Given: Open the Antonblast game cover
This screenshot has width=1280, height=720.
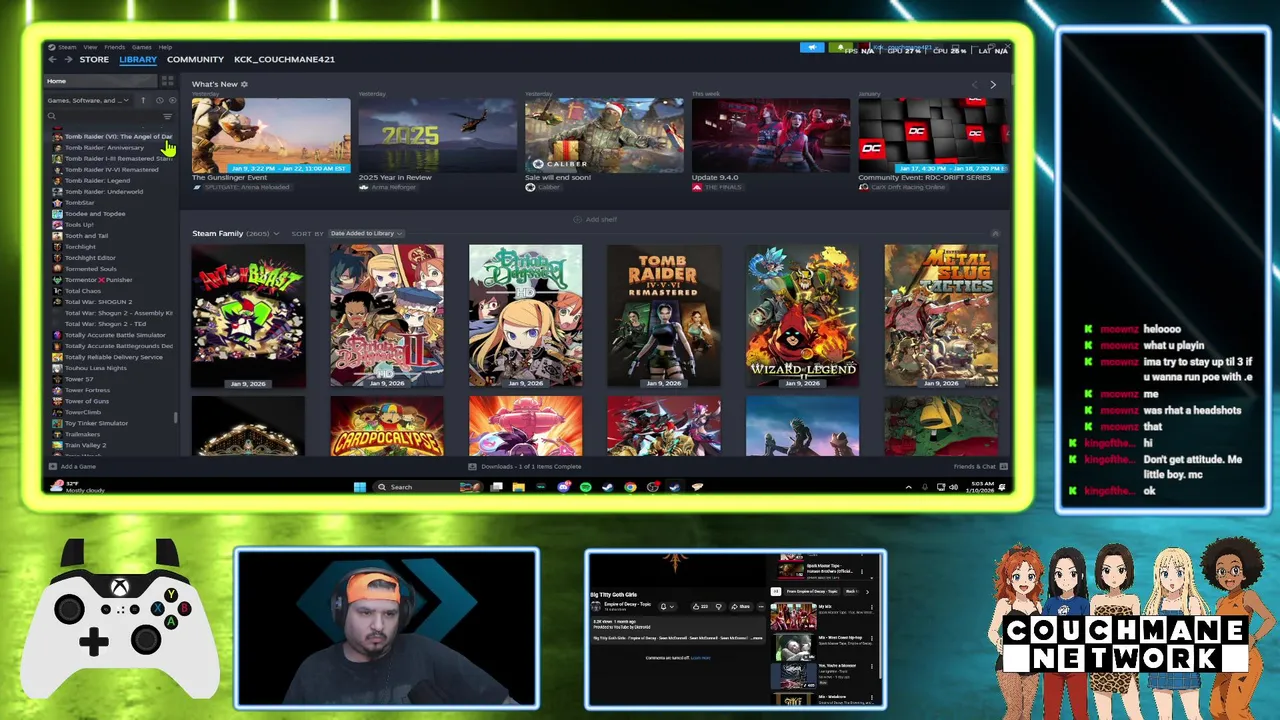Looking at the screenshot, I should click(x=248, y=316).
